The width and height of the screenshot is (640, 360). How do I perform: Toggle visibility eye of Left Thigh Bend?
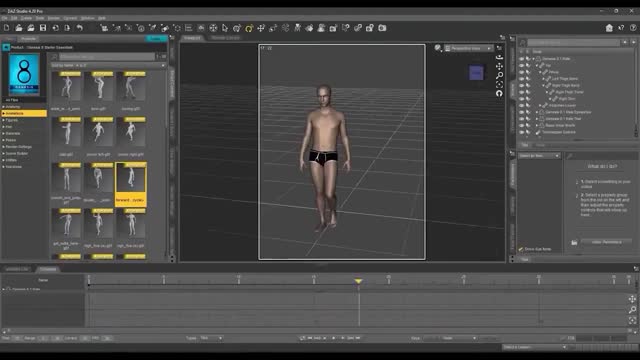tap(521, 79)
